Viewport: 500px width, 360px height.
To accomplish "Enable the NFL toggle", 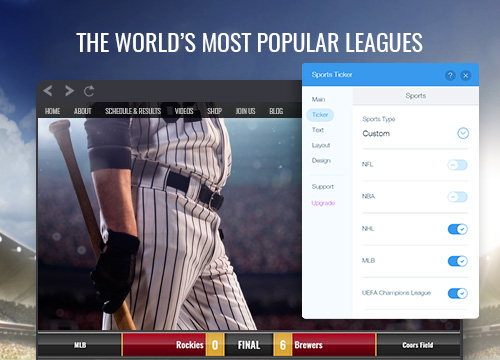I will 458,165.
